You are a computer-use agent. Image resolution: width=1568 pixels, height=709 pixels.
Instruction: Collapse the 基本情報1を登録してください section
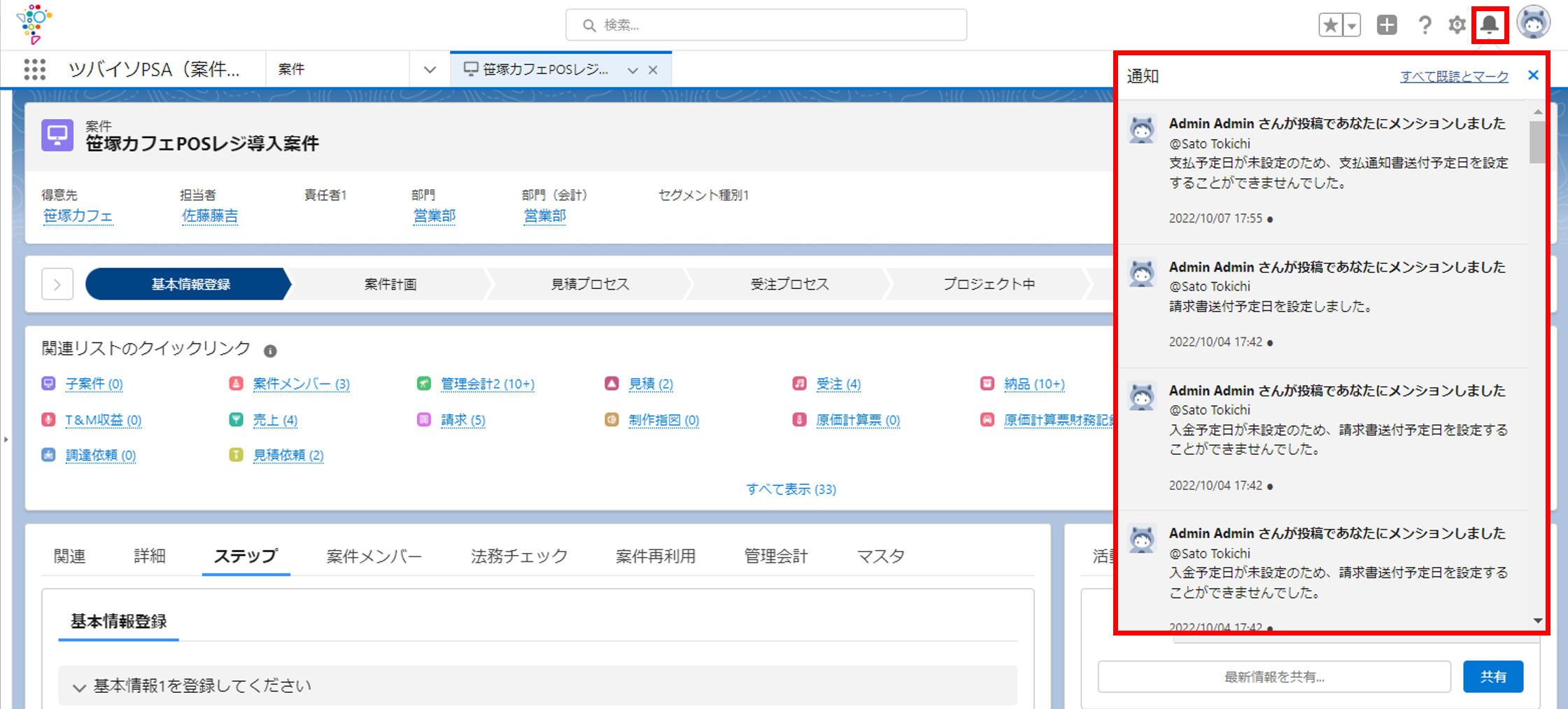[79, 687]
